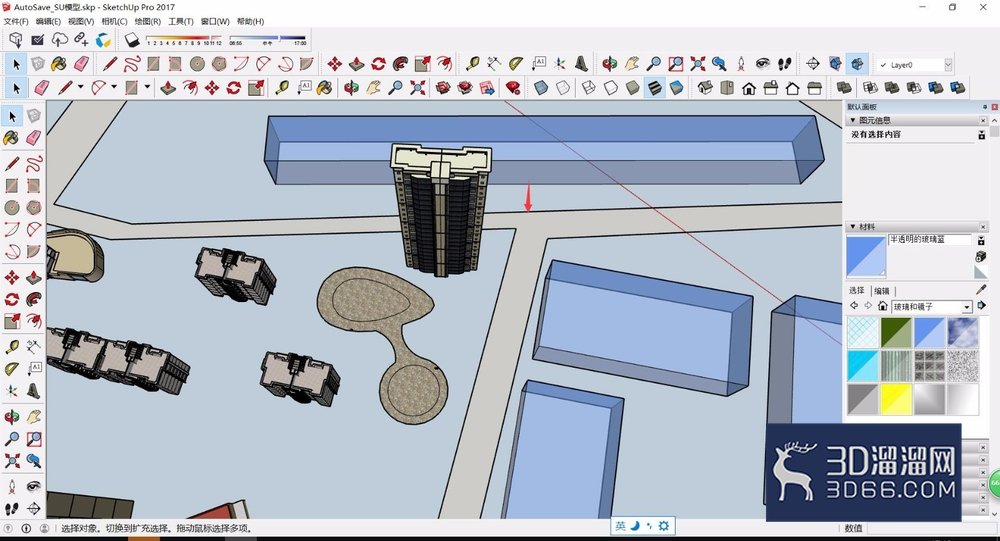Close the 材料 panel with its X
The height and width of the screenshot is (541, 1000).
click(x=983, y=226)
